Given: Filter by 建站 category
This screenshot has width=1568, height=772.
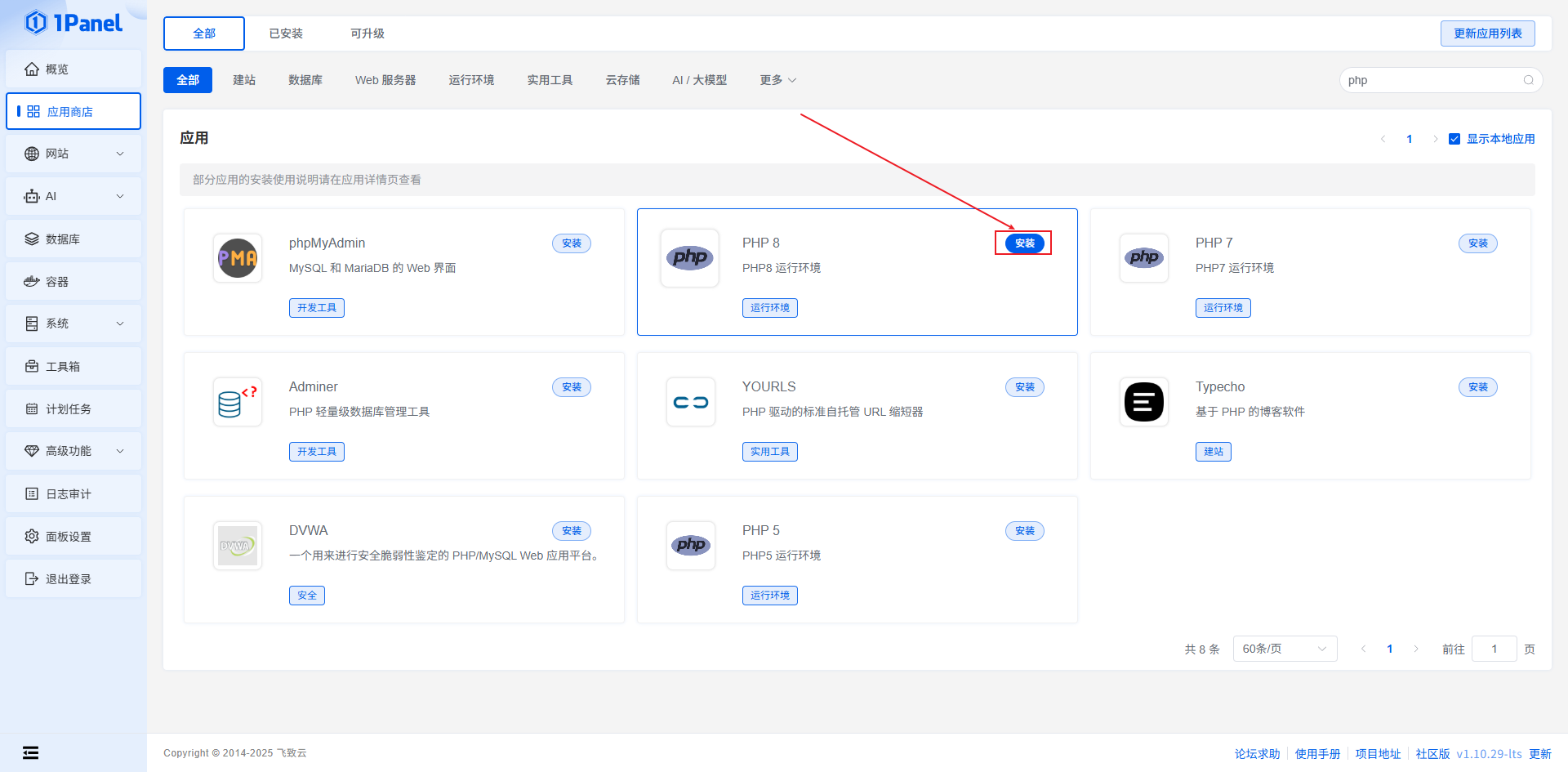Looking at the screenshot, I should click(x=244, y=80).
